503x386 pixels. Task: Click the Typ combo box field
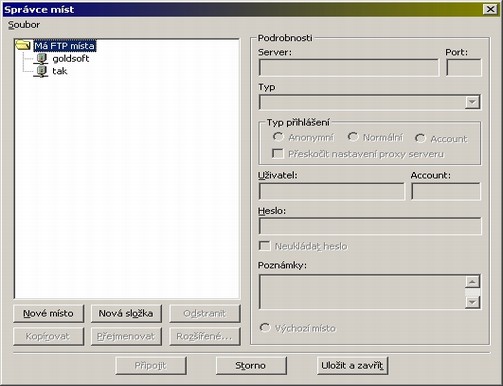click(369, 102)
